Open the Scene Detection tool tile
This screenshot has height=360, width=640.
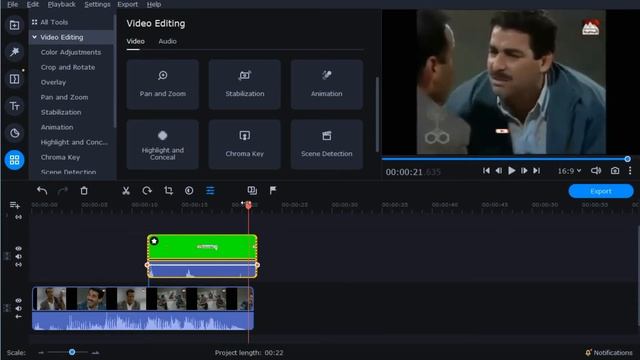point(327,144)
